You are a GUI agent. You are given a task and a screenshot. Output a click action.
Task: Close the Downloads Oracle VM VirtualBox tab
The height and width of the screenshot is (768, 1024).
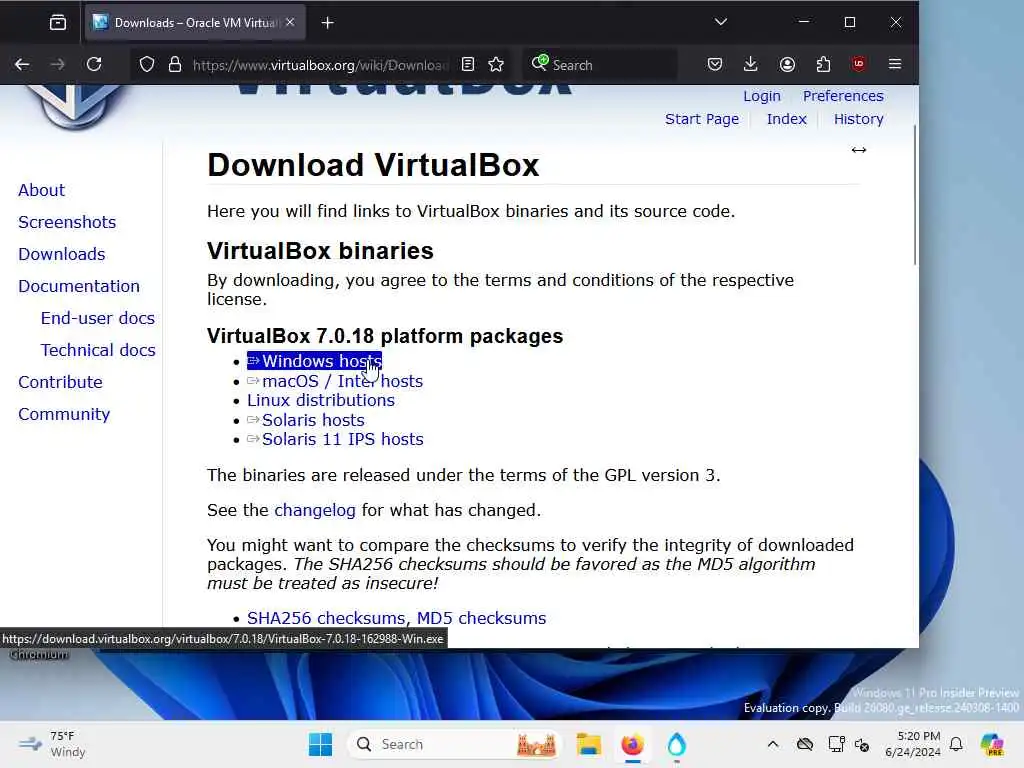click(x=290, y=22)
